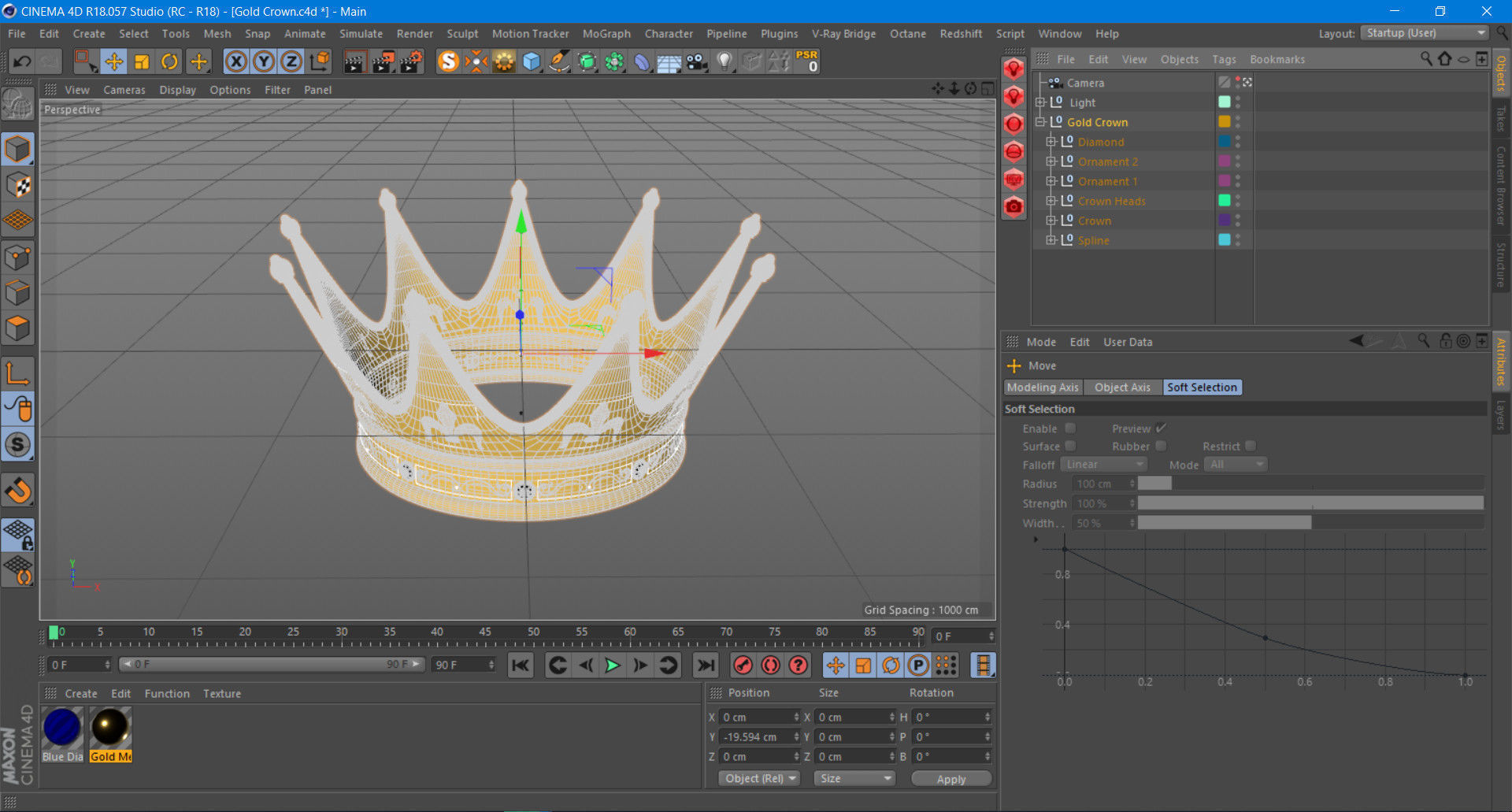
Task: Open the Pen spline tool
Action: coord(559,61)
